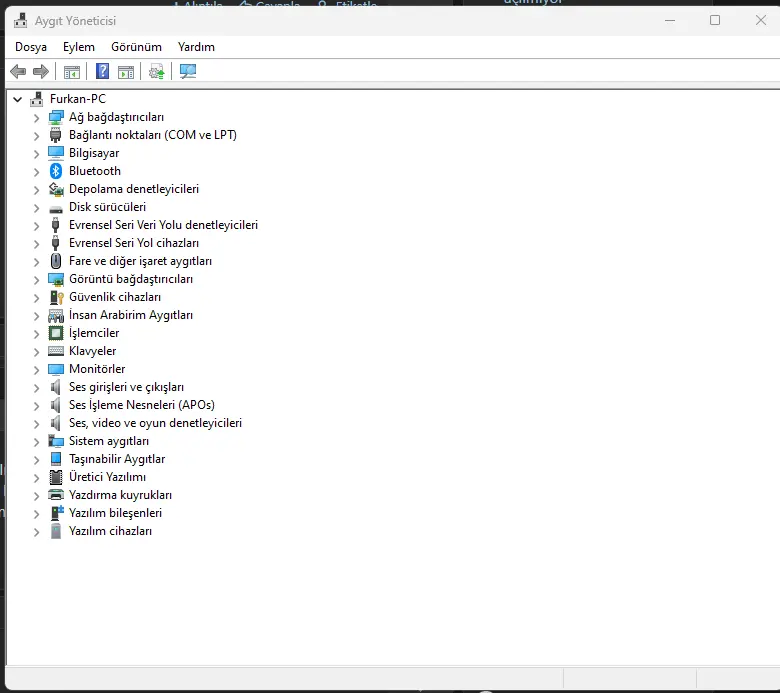Viewport: 780px width, 693px height.
Task: Click the Disk sürücüleri drive icon
Action: click(56, 209)
